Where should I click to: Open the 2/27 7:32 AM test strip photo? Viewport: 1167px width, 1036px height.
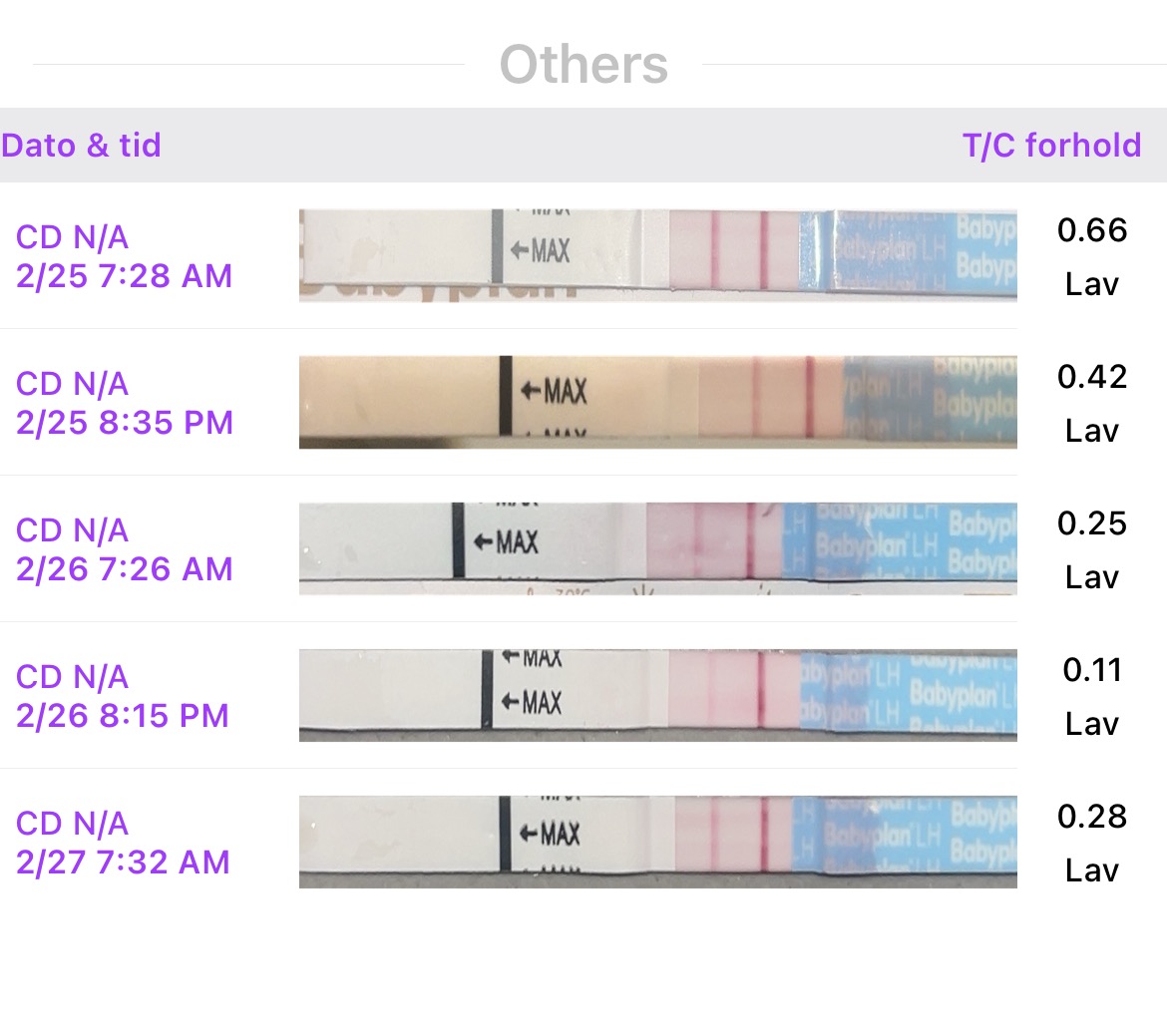[658, 842]
